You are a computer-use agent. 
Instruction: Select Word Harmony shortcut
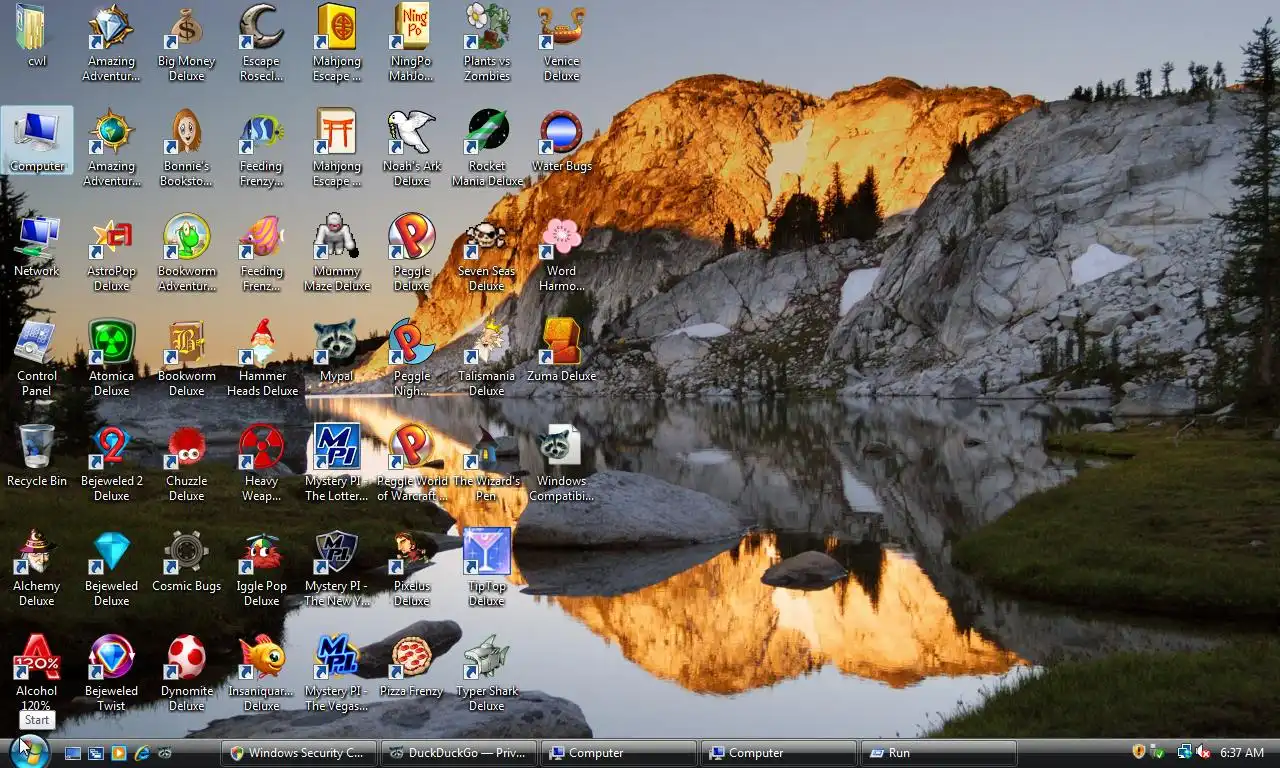[562, 253]
